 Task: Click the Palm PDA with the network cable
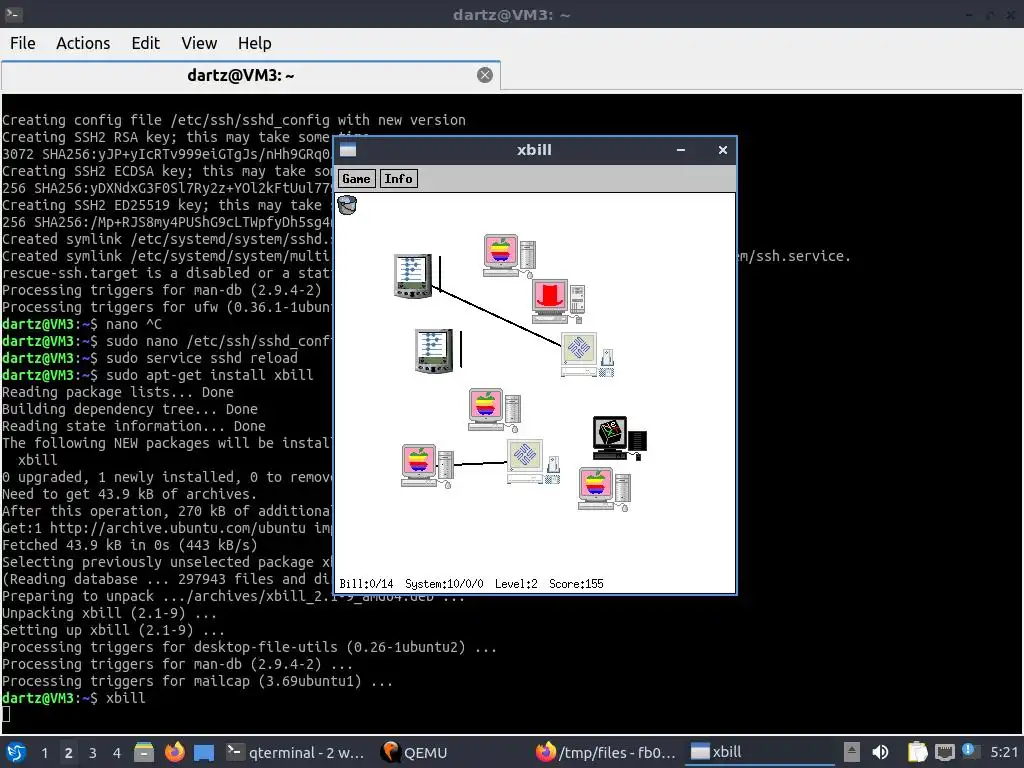point(413,276)
